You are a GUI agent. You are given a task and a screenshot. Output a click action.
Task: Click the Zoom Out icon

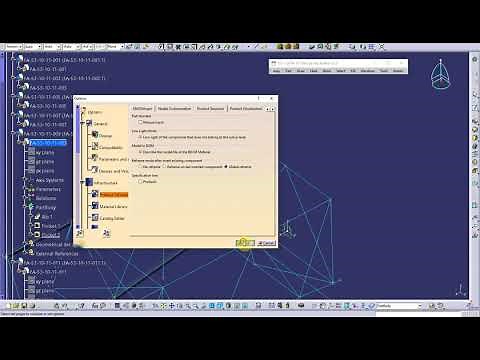coord(196,305)
